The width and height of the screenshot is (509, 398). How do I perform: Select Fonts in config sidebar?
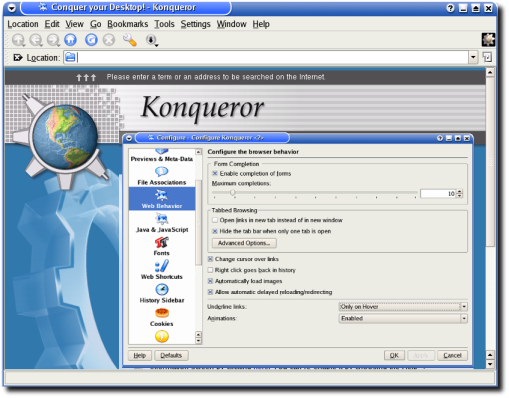[x=161, y=246]
